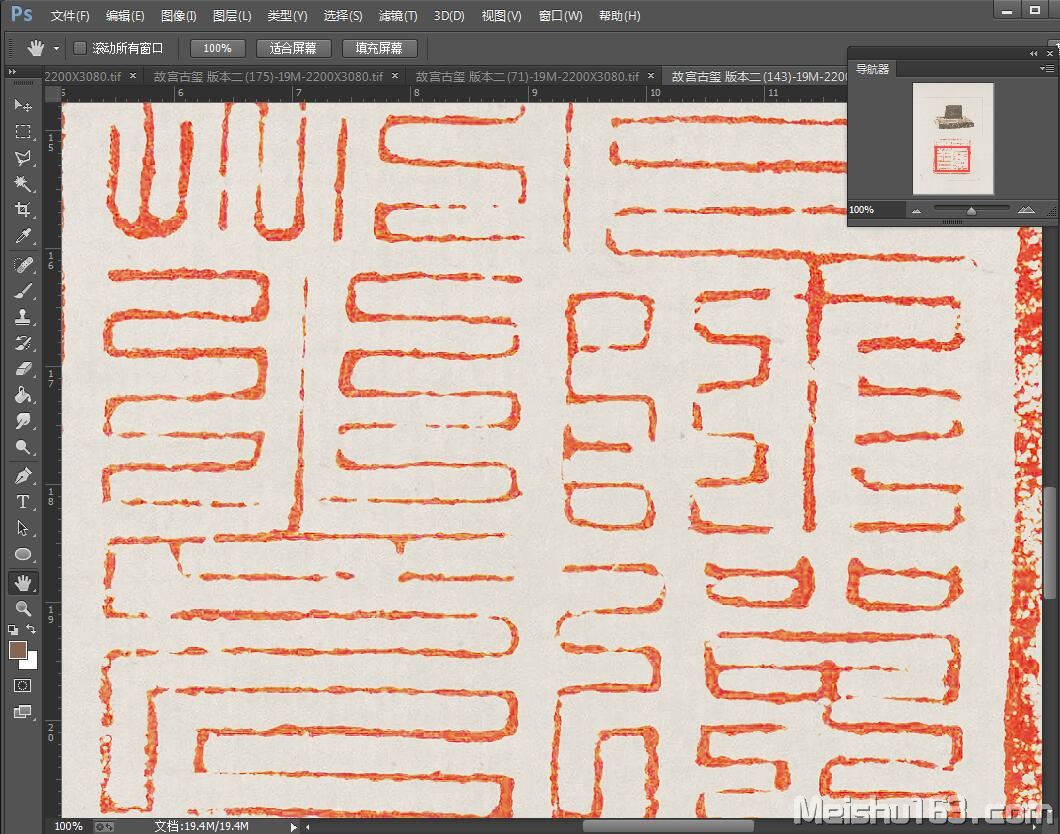The height and width of the screenshot is (834, 1060).
Task: Close the Navigator panel
Action: [1050, 53]
